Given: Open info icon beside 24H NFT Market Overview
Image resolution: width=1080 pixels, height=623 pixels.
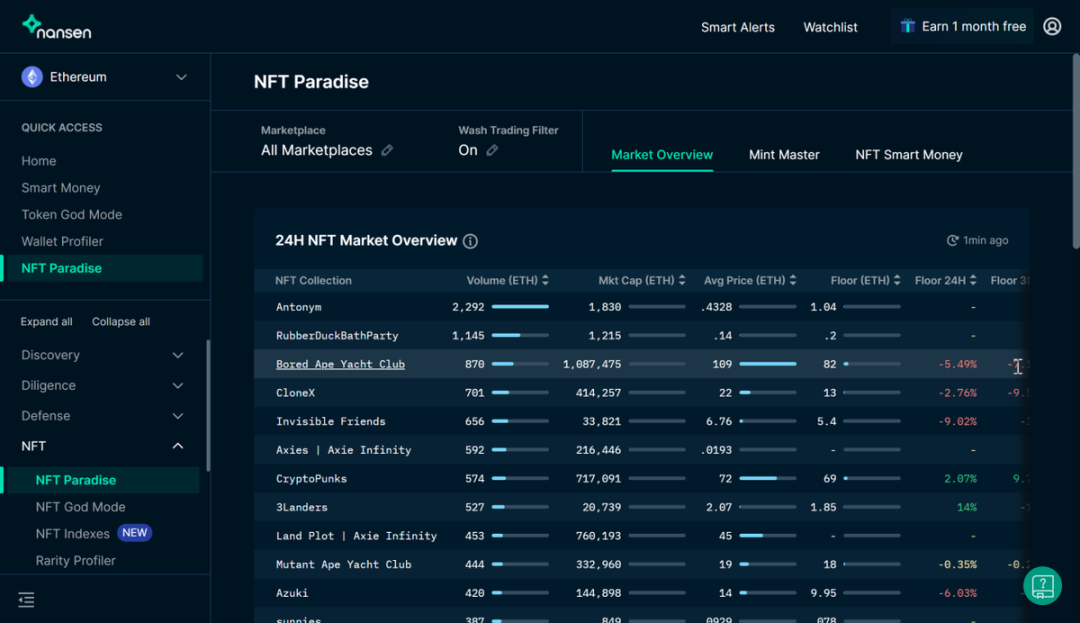Looking at the screenshot, I should point(470,241).
